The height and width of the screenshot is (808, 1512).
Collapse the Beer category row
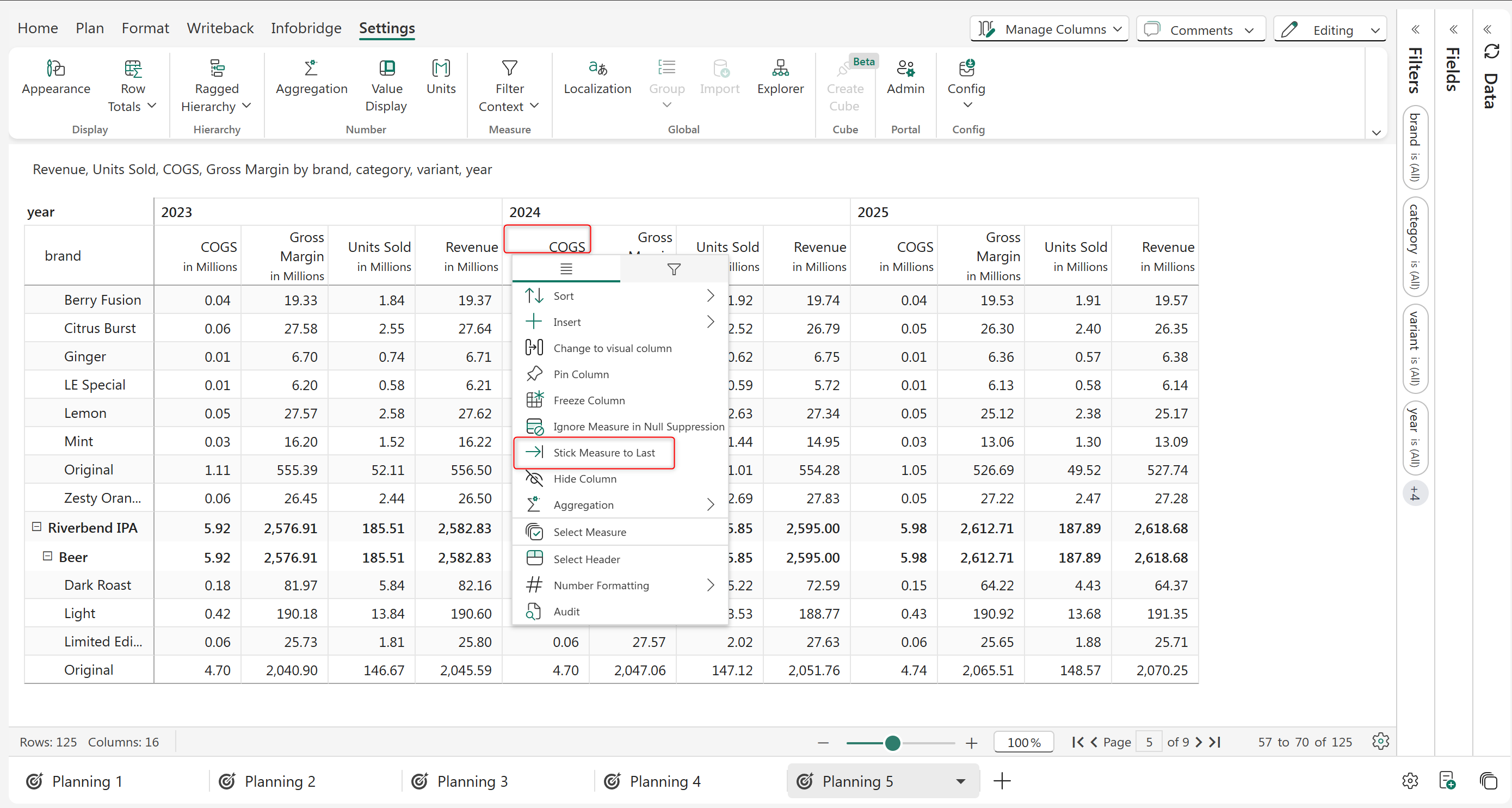[x=47, y=556]
